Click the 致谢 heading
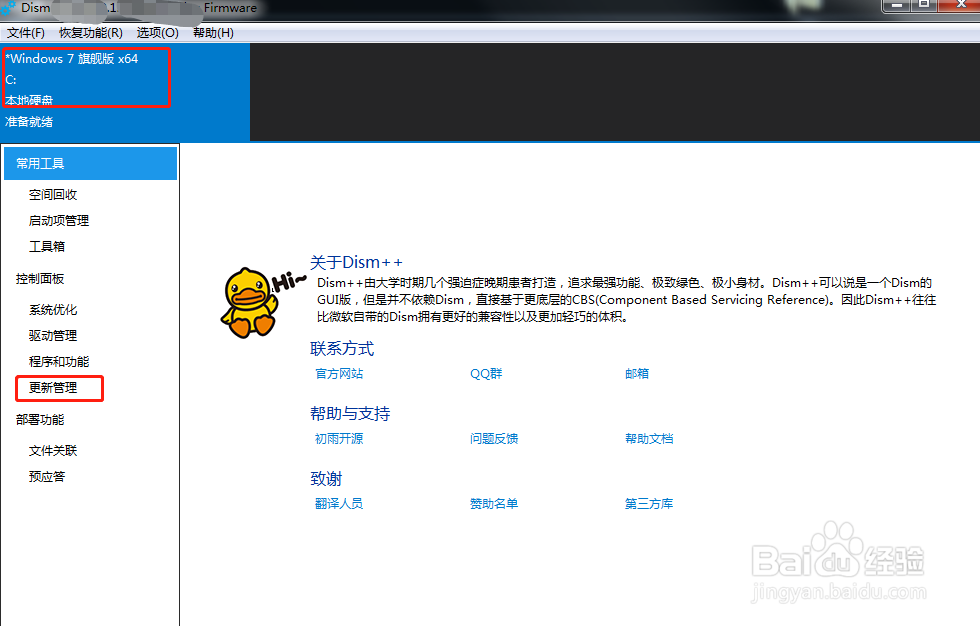Viewport: 980px width, 626px height. click(x=326, y=479)
